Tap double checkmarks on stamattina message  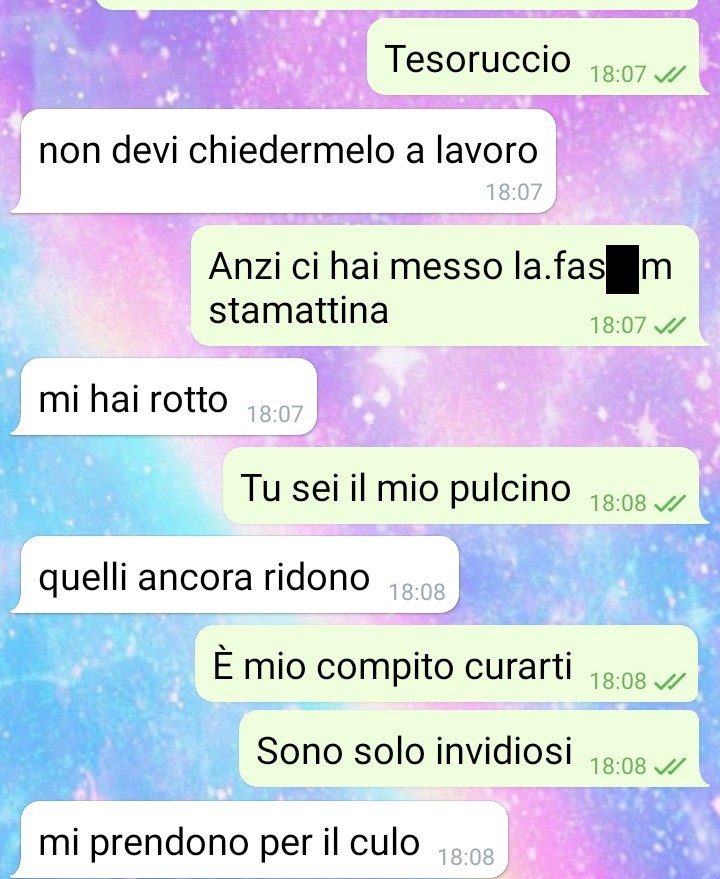coord(670,325)
